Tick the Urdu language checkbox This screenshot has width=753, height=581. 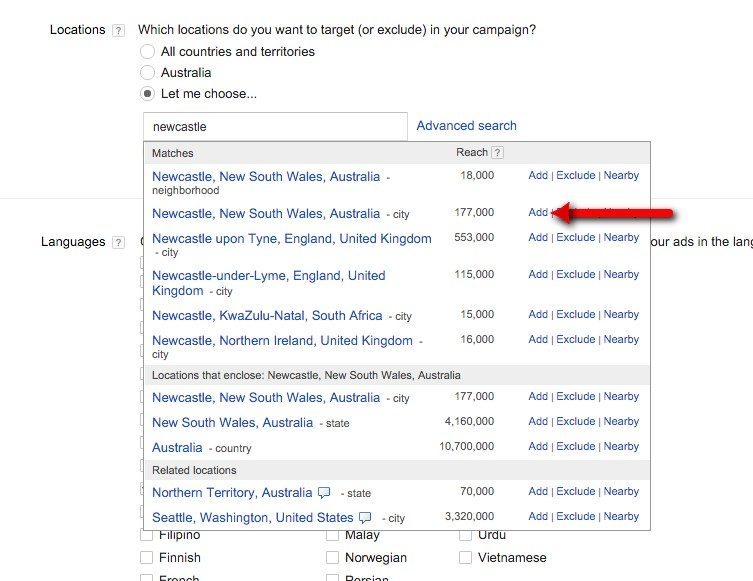465,535
